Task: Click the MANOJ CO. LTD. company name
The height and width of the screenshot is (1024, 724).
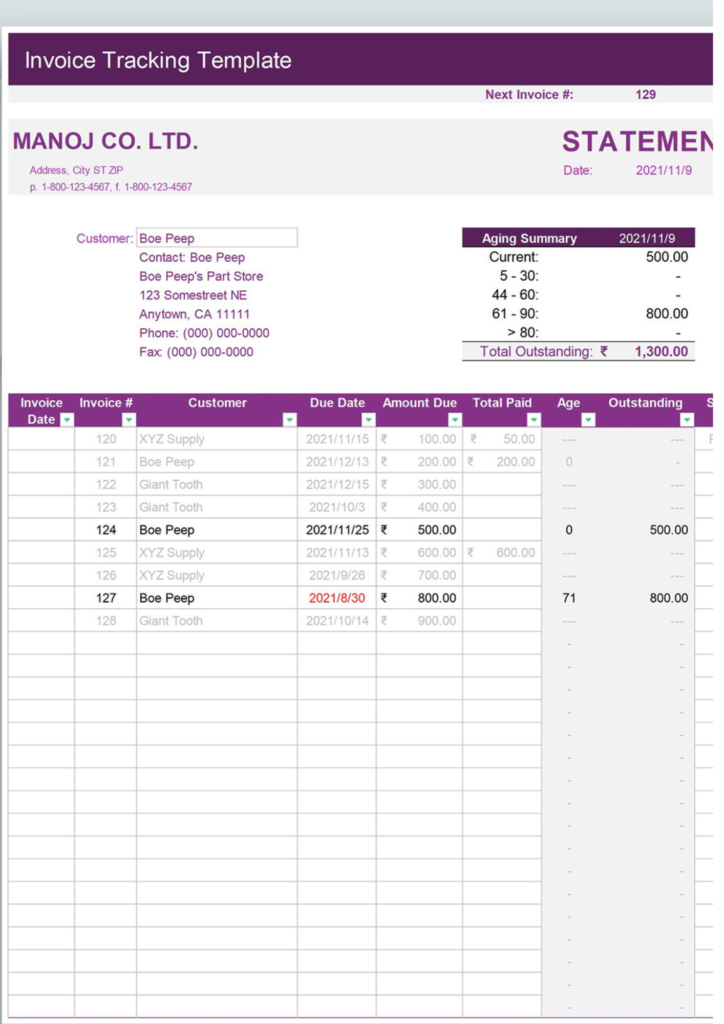Action: (x=105, y=141)
